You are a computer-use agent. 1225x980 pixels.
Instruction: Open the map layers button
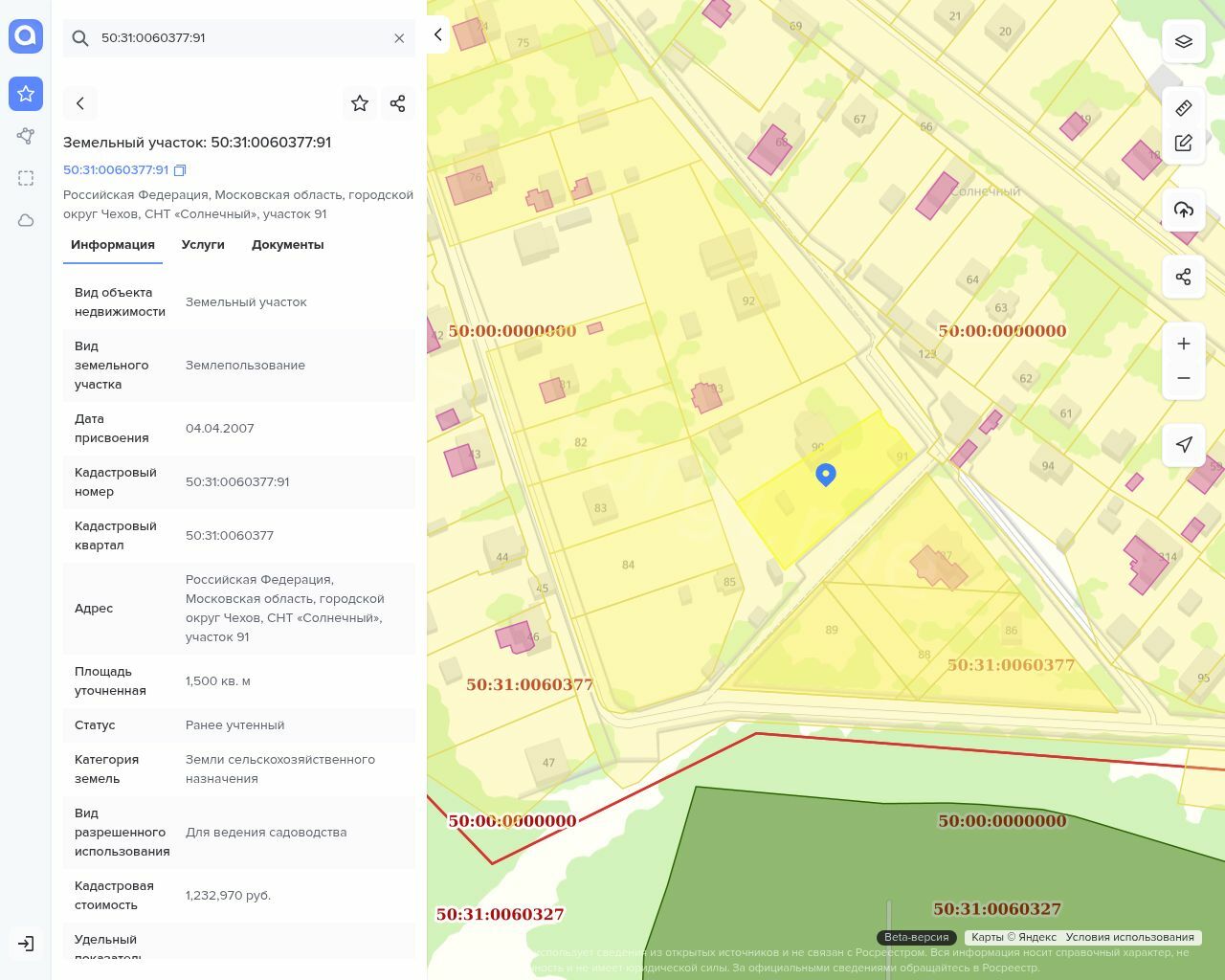(x=1184, y=41)
